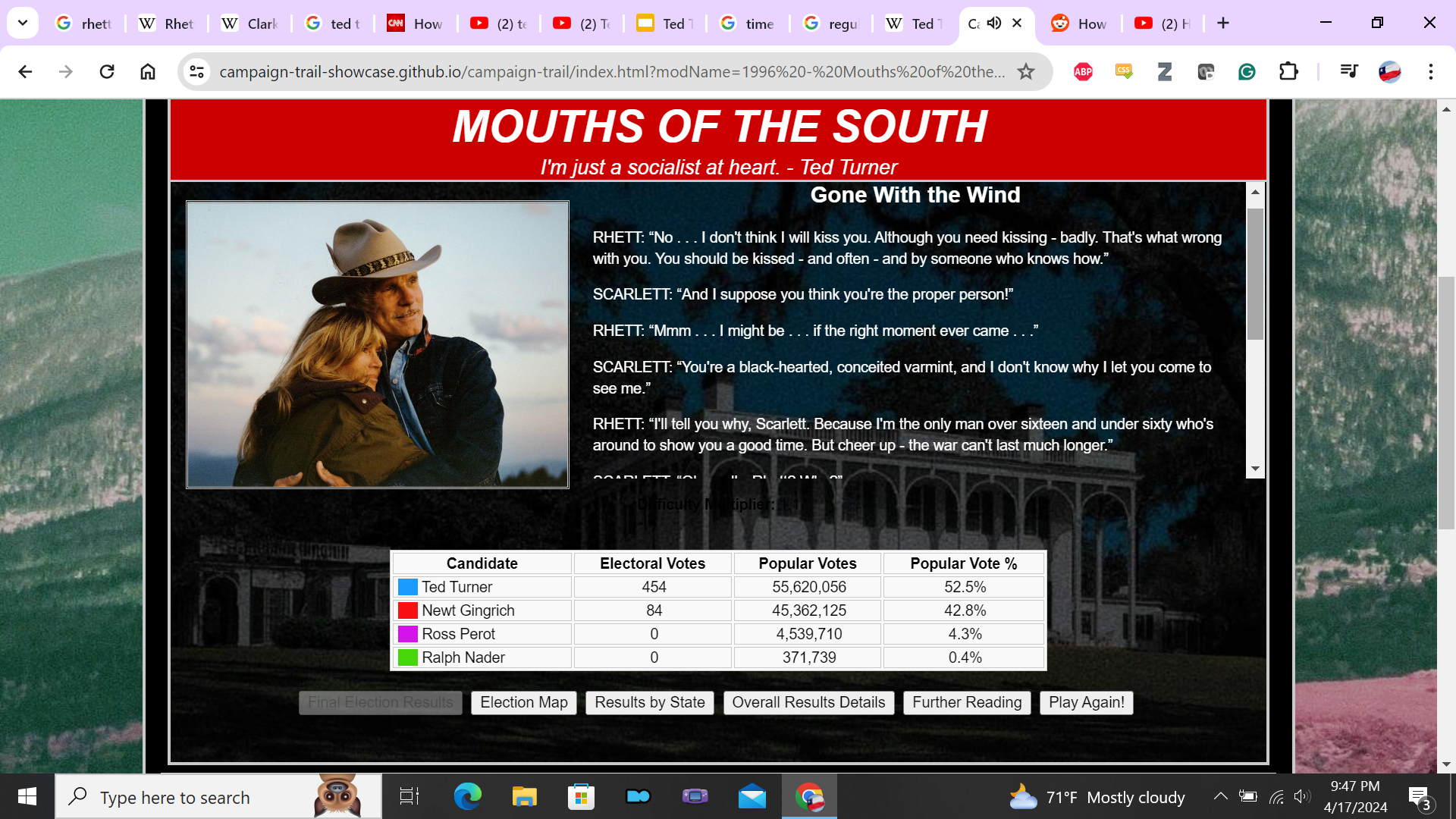Screen dimensions: 1456x819
Task: Click the Windows search box
Action: 218,797
